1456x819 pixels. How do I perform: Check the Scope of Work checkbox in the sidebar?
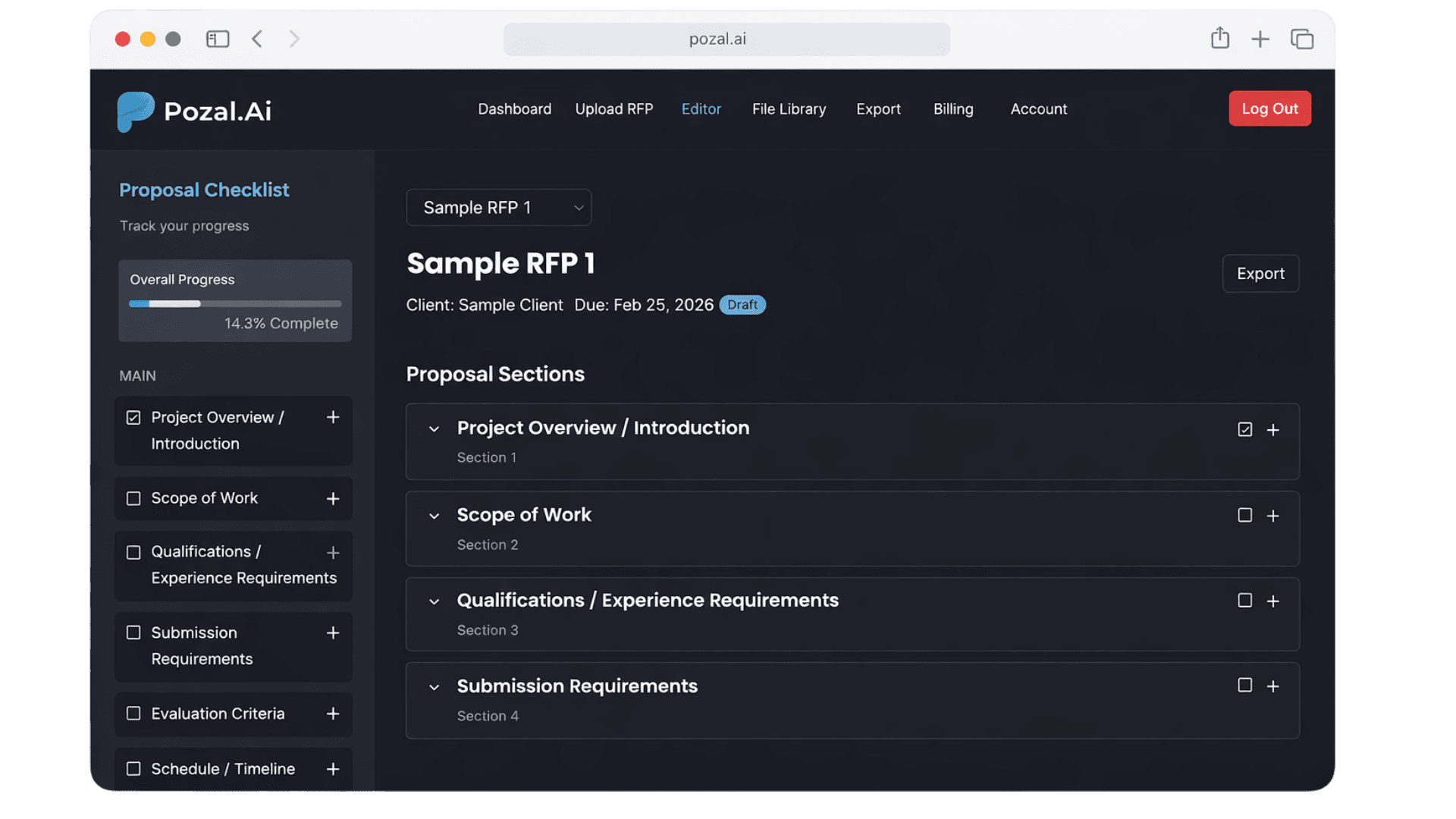(x=133, y=498)
